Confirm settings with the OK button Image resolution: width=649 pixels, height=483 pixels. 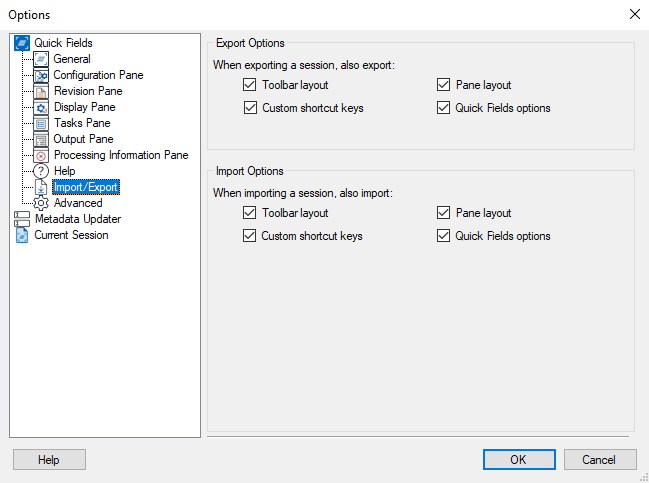[x=519, y=460]
